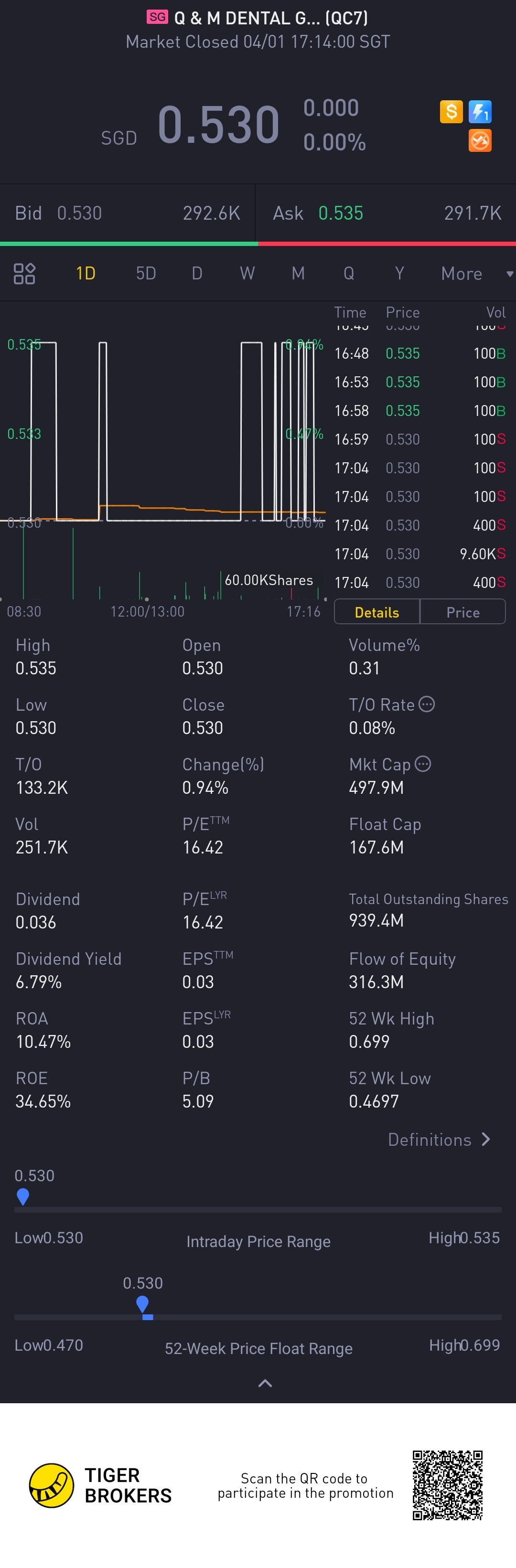Tap the yellow dollar sign icon

(x=451, y=112)
